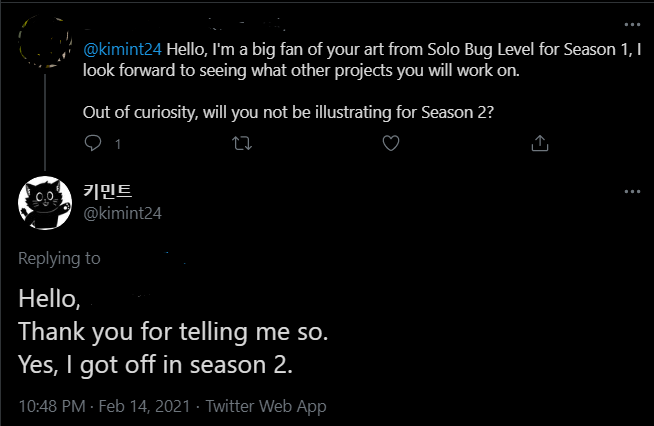Open the blue @kimint24 mention link
Viewport: 654px width, 426px height.
(x=122, y=48)
